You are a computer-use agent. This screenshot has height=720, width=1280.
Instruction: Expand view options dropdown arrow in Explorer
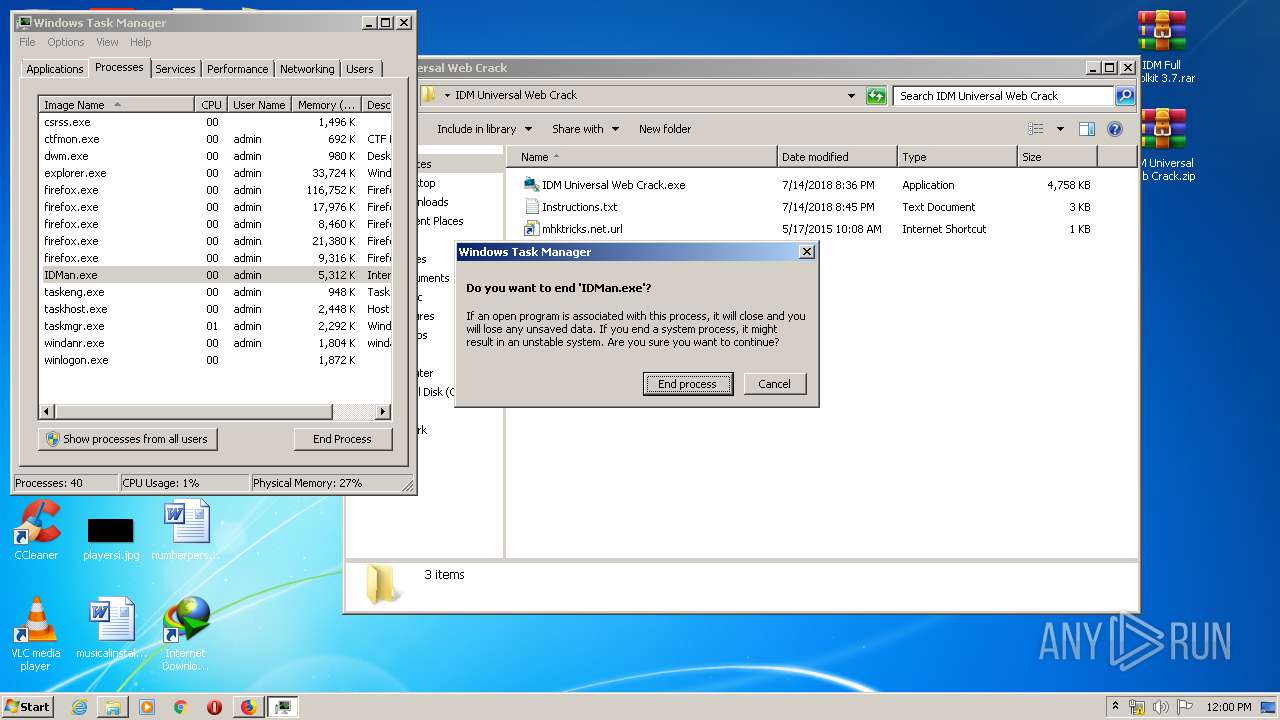point(1060,129)
